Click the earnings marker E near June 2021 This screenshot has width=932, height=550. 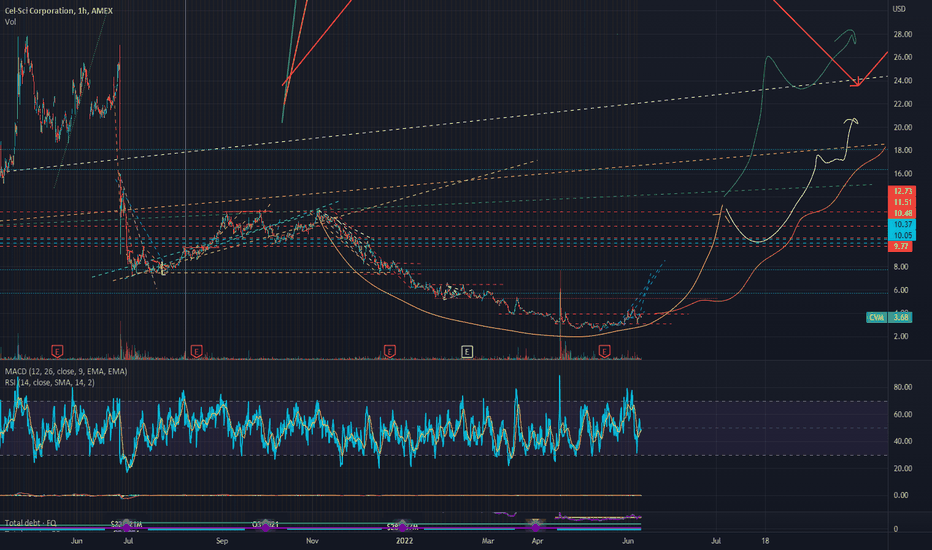[57, 351]
